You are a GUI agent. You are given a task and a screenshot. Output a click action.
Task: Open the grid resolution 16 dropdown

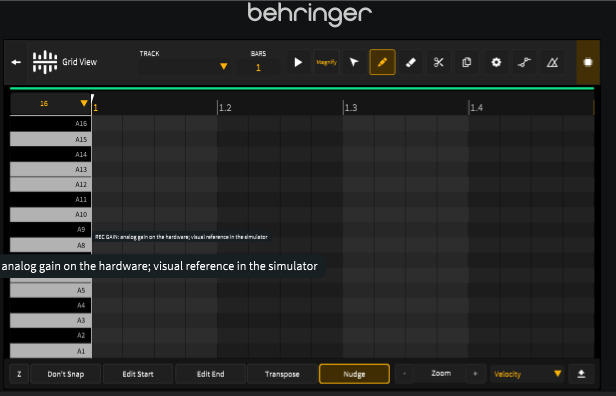(x=50, y=103)
